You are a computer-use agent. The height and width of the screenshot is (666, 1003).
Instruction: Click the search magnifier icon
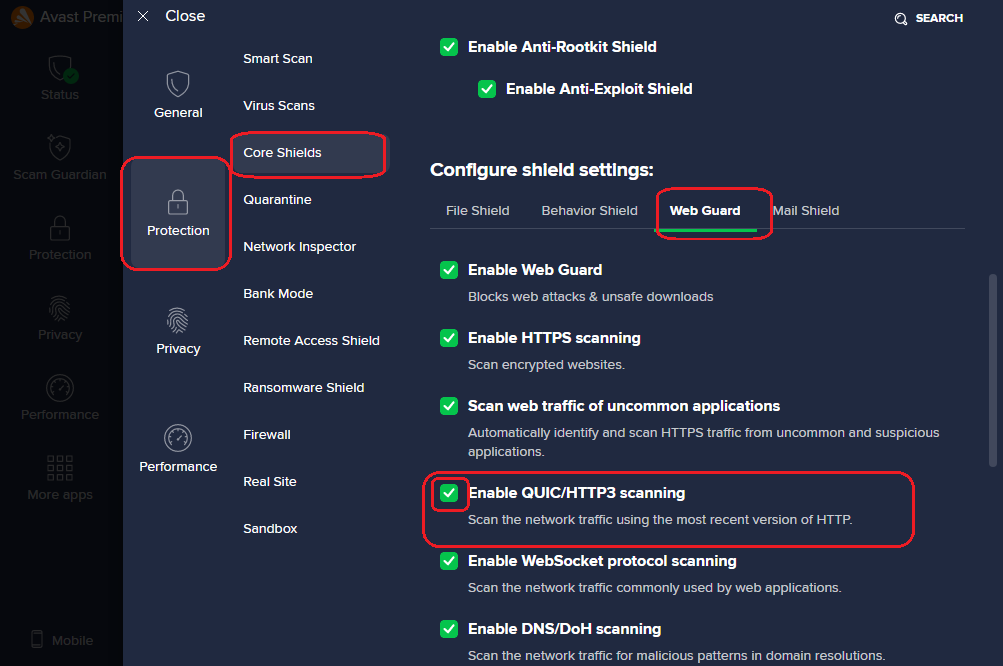(901, 19)
